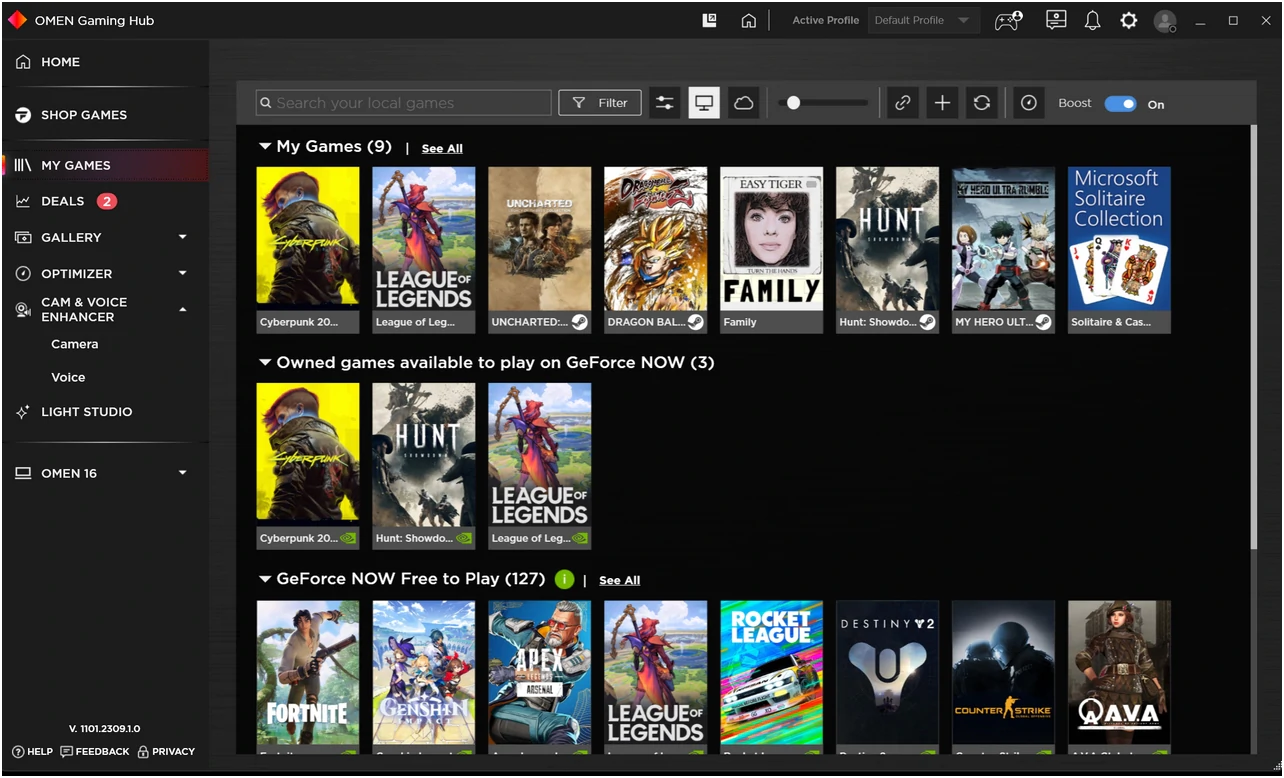
Task: Select the local games monitor view
Action: pos(704,103)
